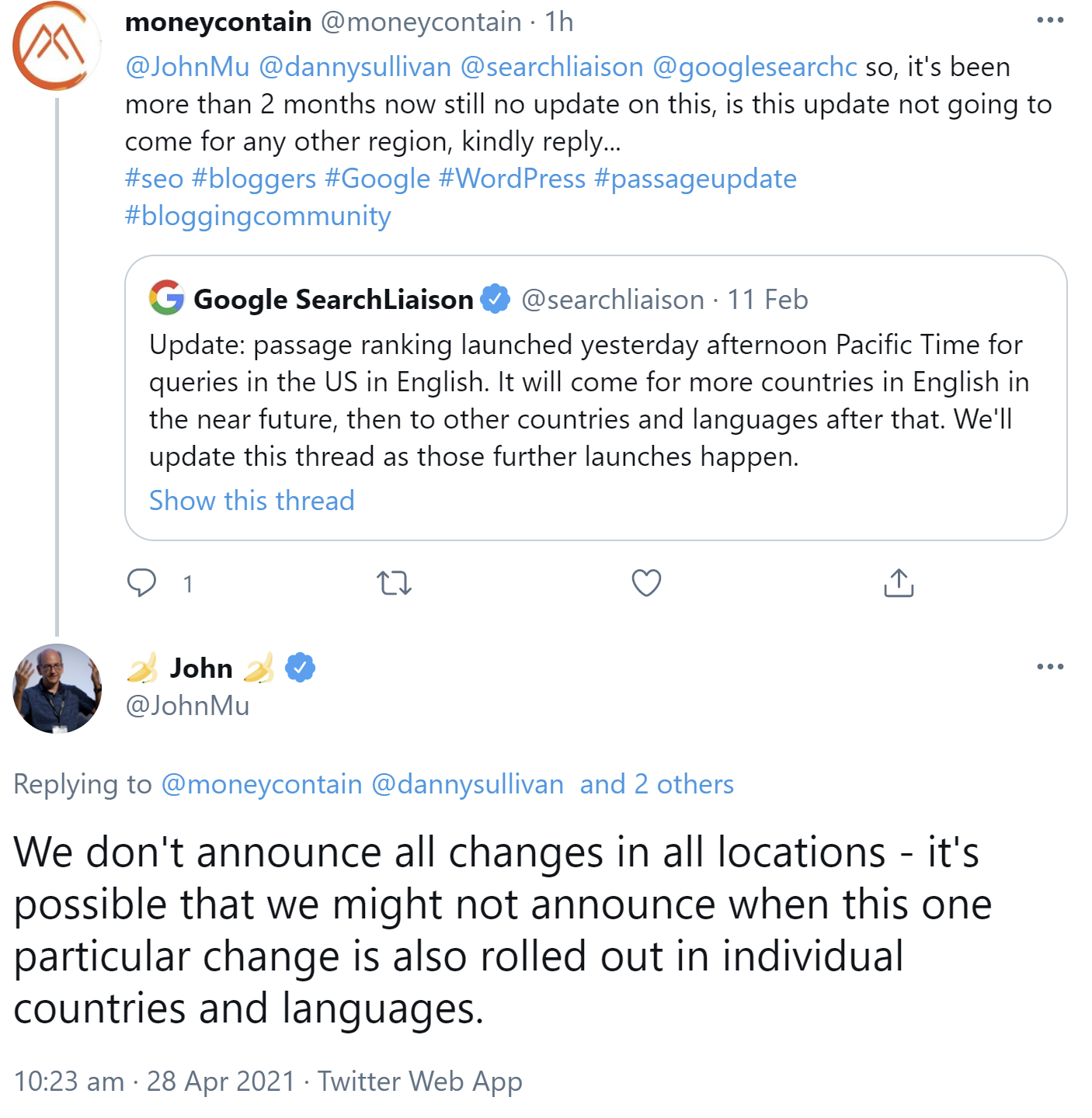Screen dimensions: 1092x1118
Task: Click the Google logo in quoted tweet
Action: click(x=167, y=298)
